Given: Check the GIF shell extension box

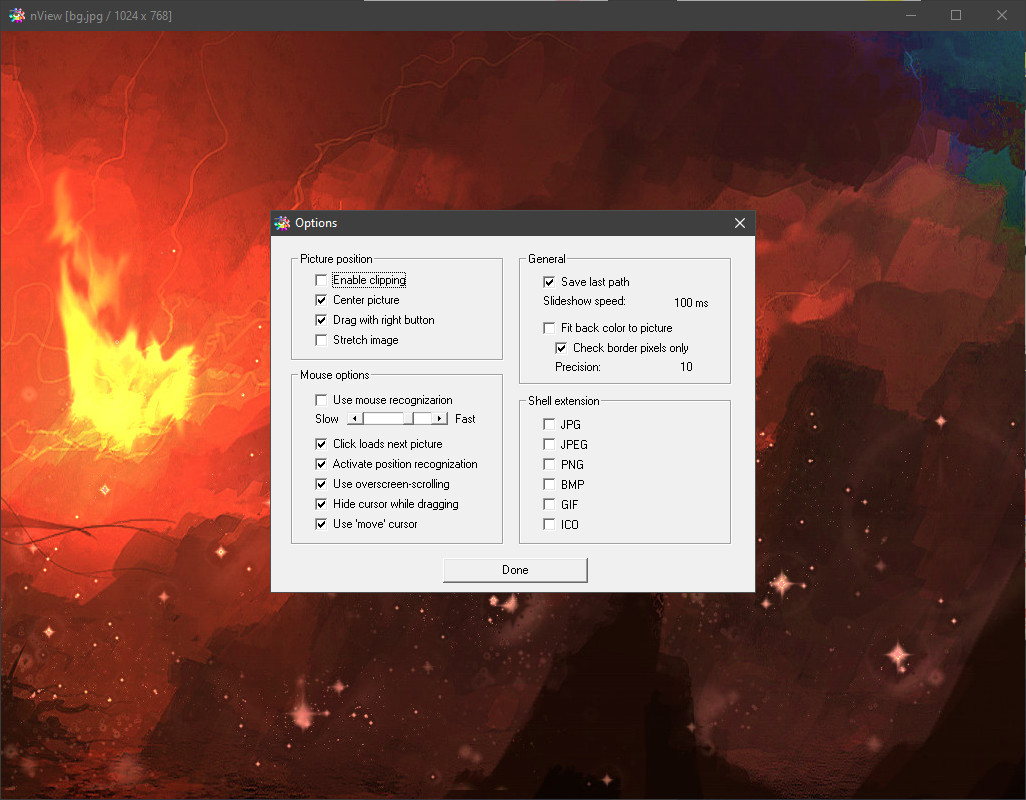Looking at the screenshot, I should coord(549,504).
